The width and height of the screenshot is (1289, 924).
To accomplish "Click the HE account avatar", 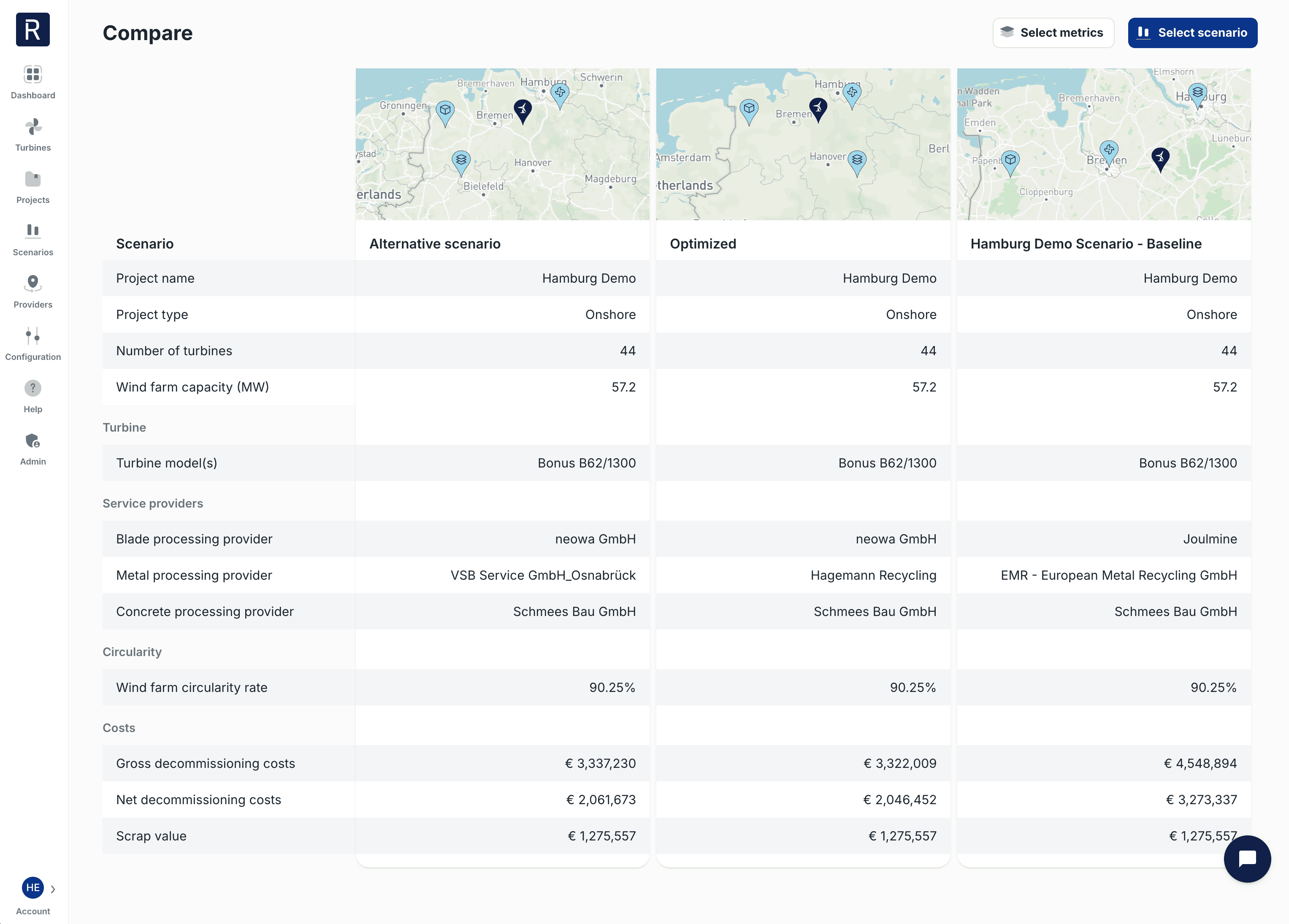I will click(32, 888).
